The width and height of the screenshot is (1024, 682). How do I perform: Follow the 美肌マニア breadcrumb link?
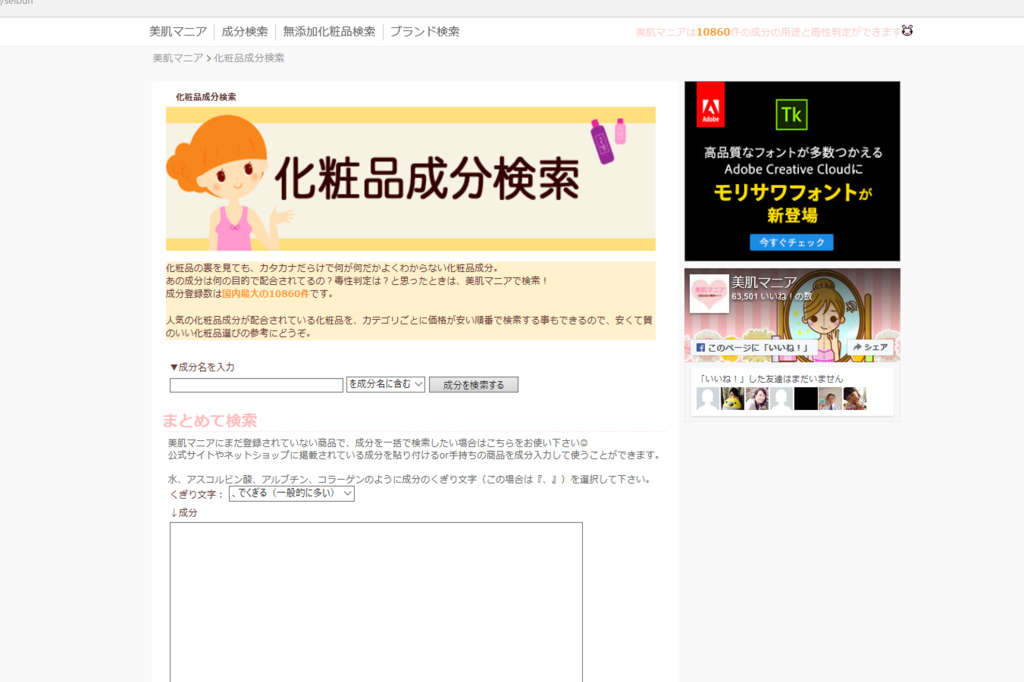[x=177, y=58]
